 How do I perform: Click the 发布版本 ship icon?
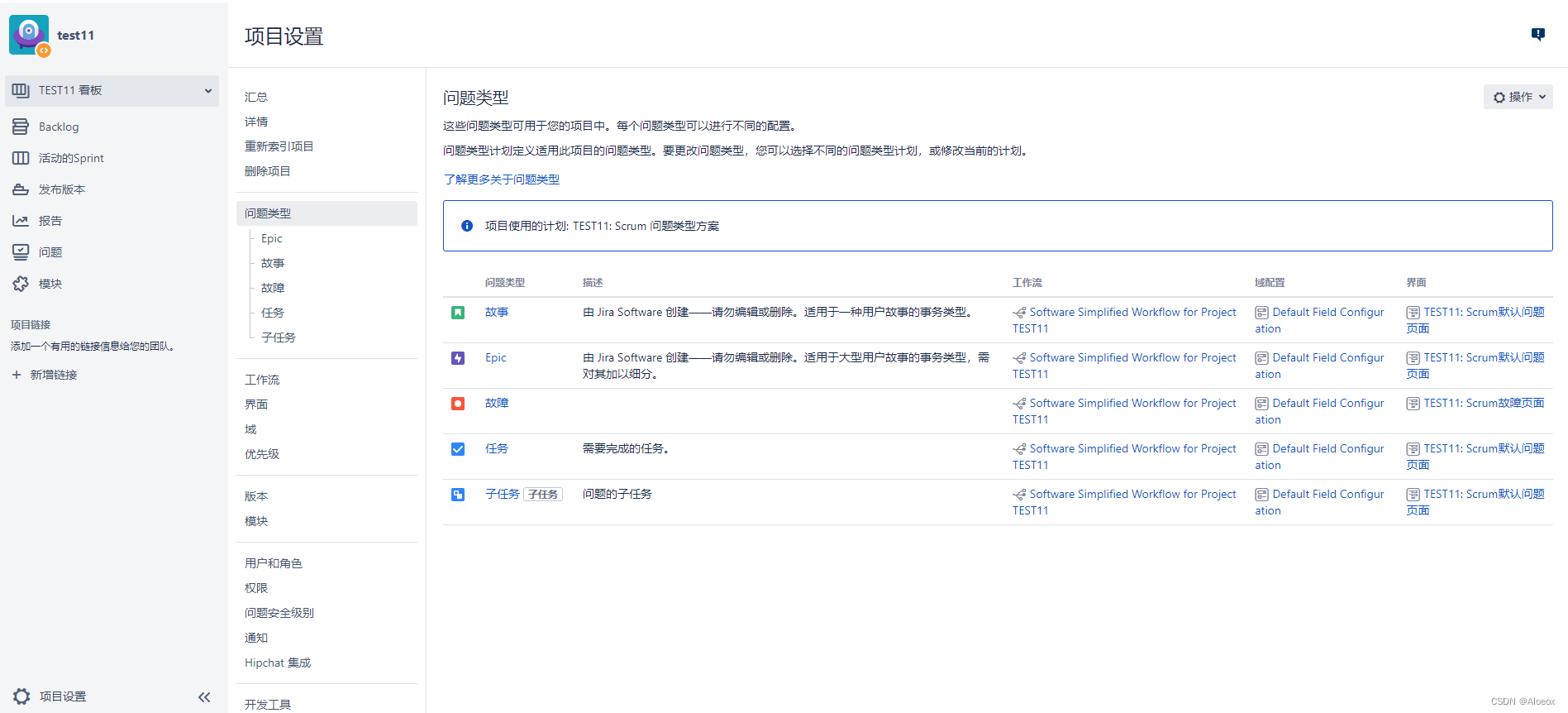point(21,189)
